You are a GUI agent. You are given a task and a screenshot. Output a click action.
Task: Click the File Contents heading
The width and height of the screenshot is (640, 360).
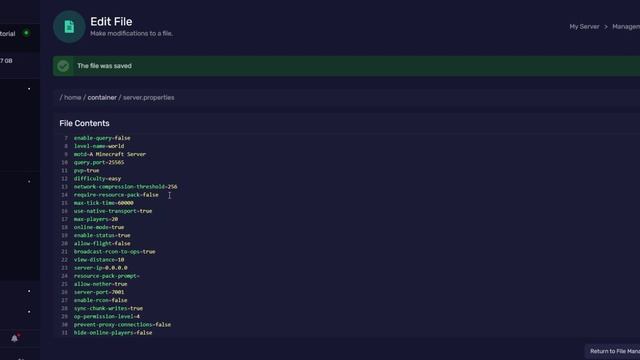point(84,123)
